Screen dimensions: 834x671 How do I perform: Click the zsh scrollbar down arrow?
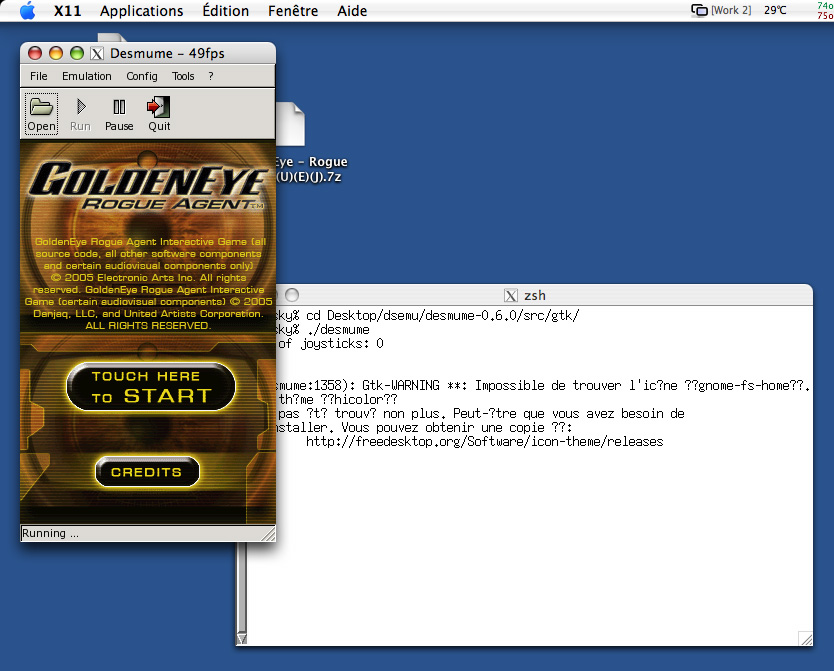[x=242, y=638]
